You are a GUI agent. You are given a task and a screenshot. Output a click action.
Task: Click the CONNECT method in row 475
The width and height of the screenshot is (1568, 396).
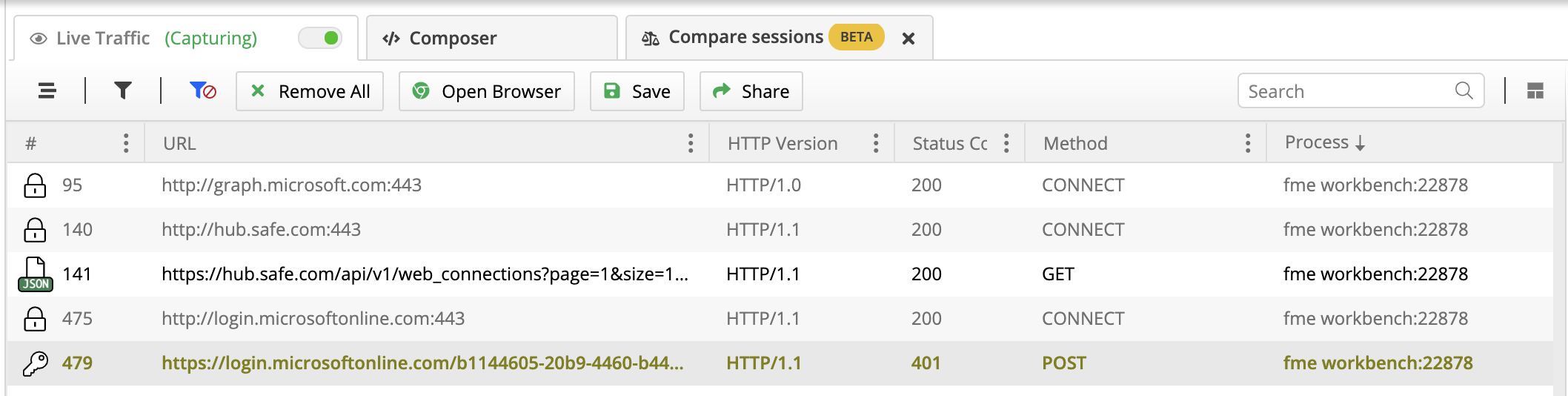tap(1083, 318)
